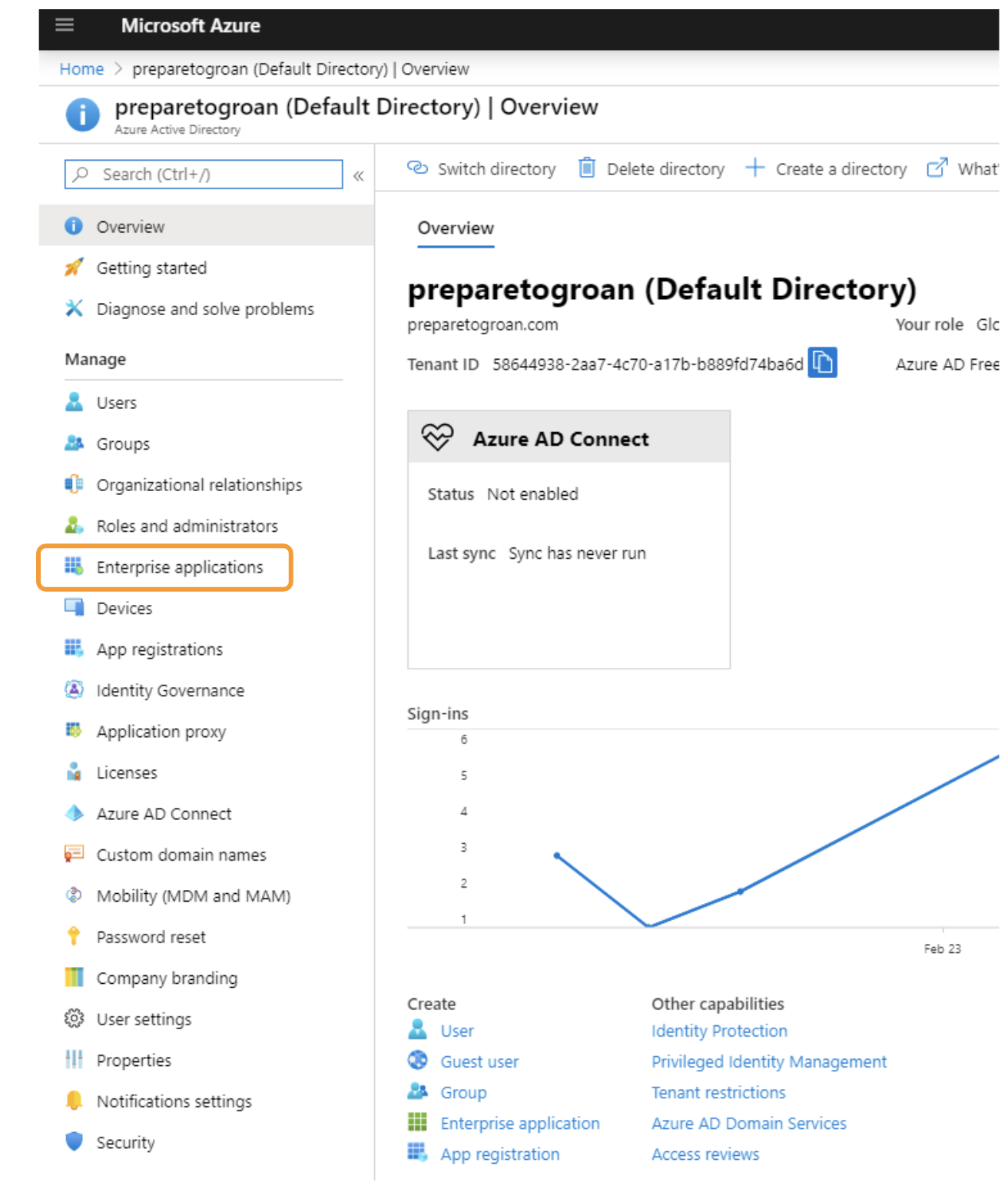
Task: Open Access reviews link
Action: click(x=705, y=1154)
